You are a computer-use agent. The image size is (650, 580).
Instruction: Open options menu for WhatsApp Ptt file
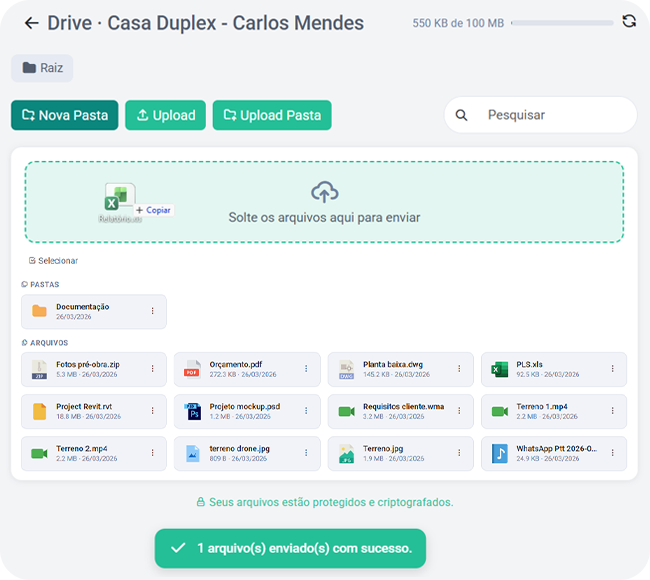tap(612, 453)
